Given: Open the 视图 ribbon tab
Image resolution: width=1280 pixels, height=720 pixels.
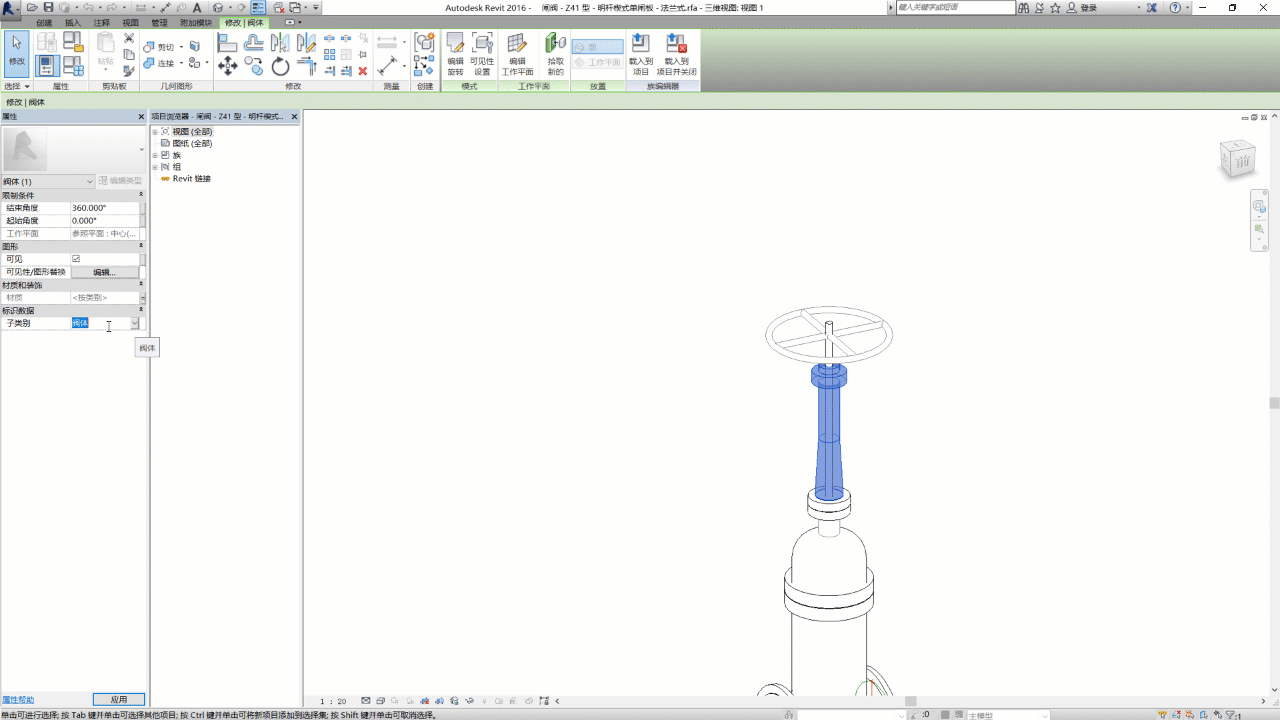Looking at the screenshot, I should pos(131,22).
